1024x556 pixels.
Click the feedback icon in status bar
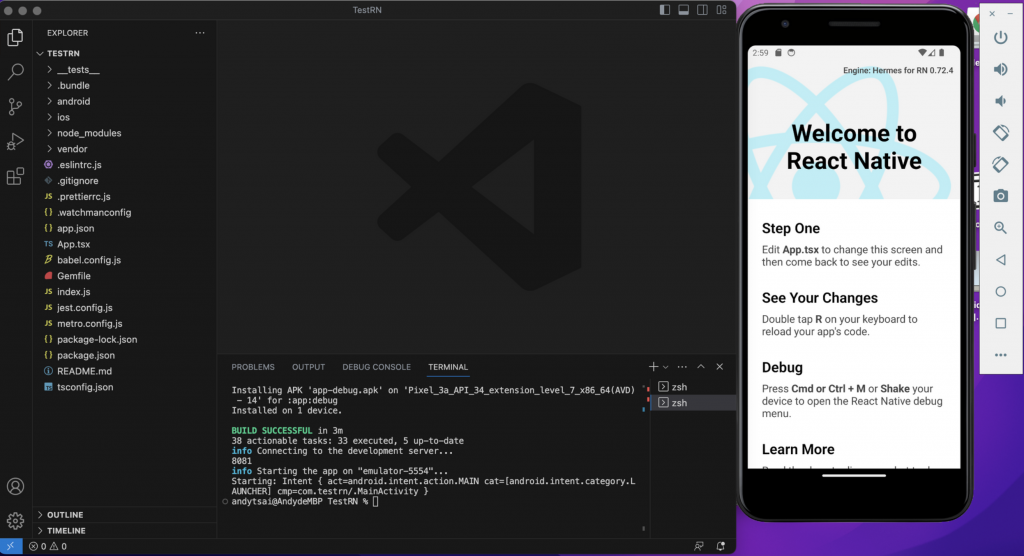(x=699, y=546)
